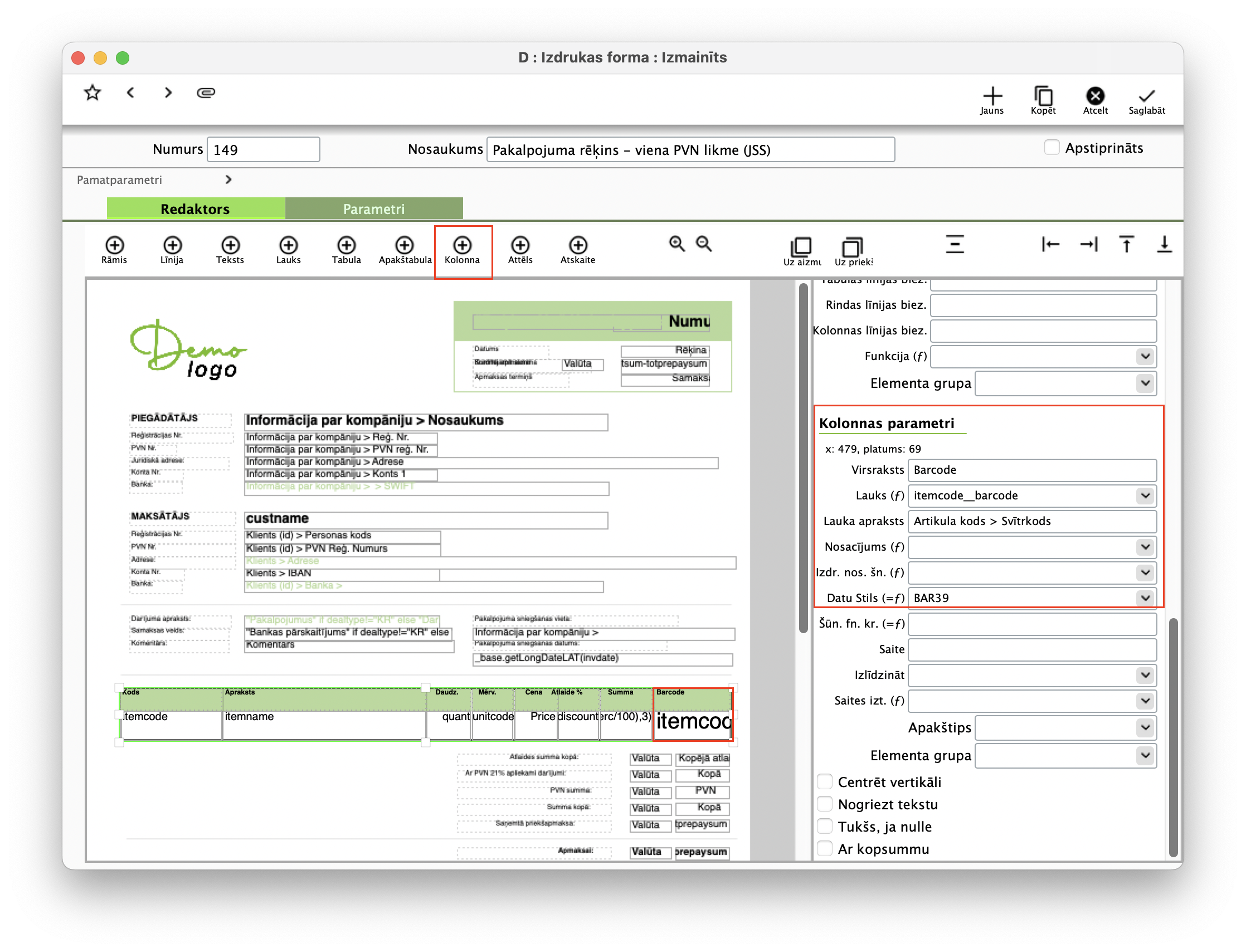Insert a Līnija line element
1246x952 pixels.
172,245
